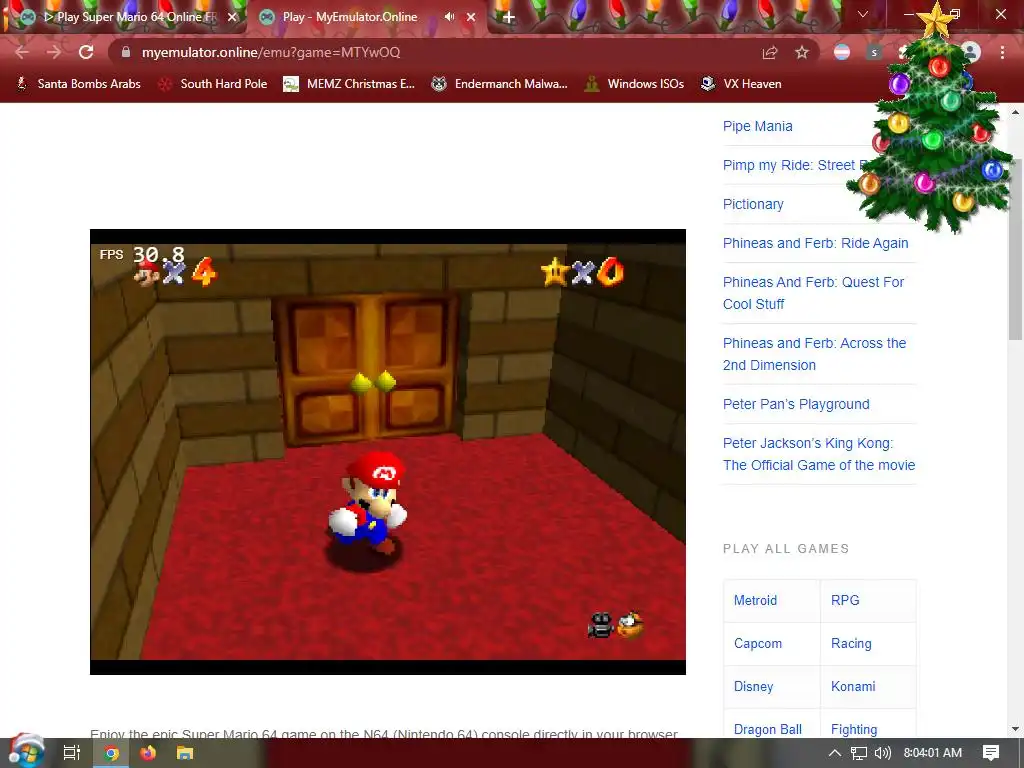Screen dimensions: 1024x768
Task: Select the Konami category
Action: 853,686
